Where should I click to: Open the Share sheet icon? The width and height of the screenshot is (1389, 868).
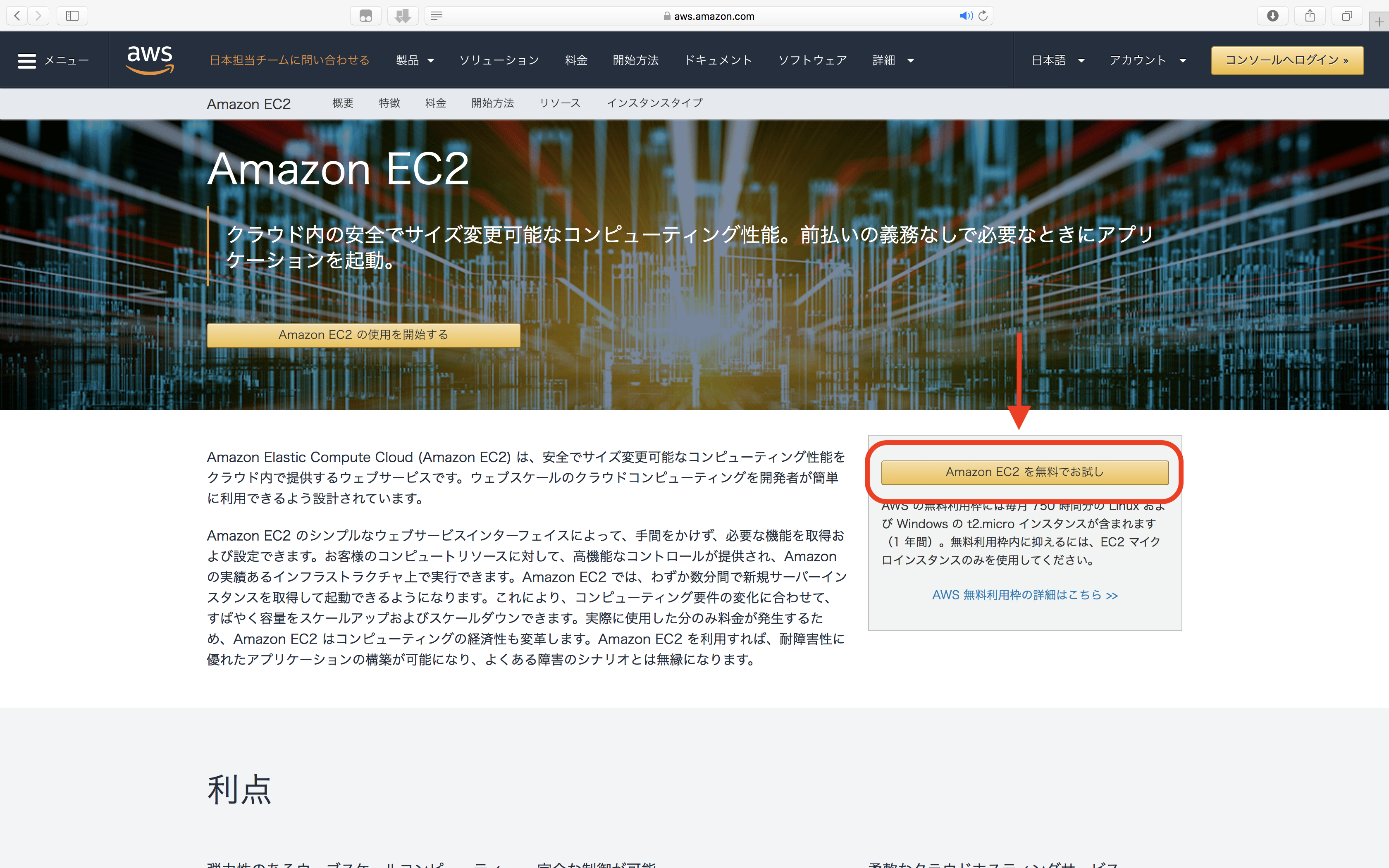[x=1310, y=16]
